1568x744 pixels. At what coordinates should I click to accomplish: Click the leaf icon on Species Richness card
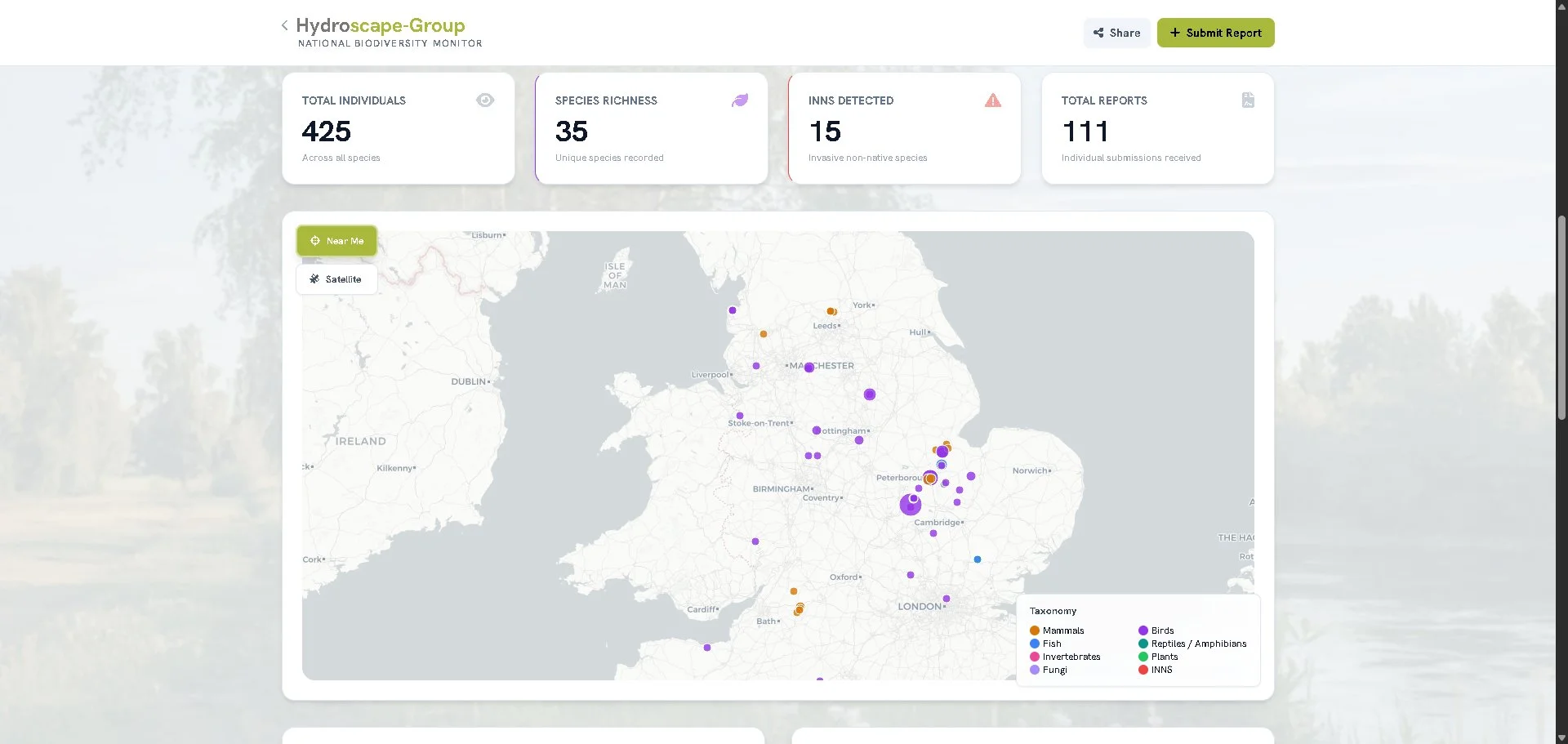point(739,100)
